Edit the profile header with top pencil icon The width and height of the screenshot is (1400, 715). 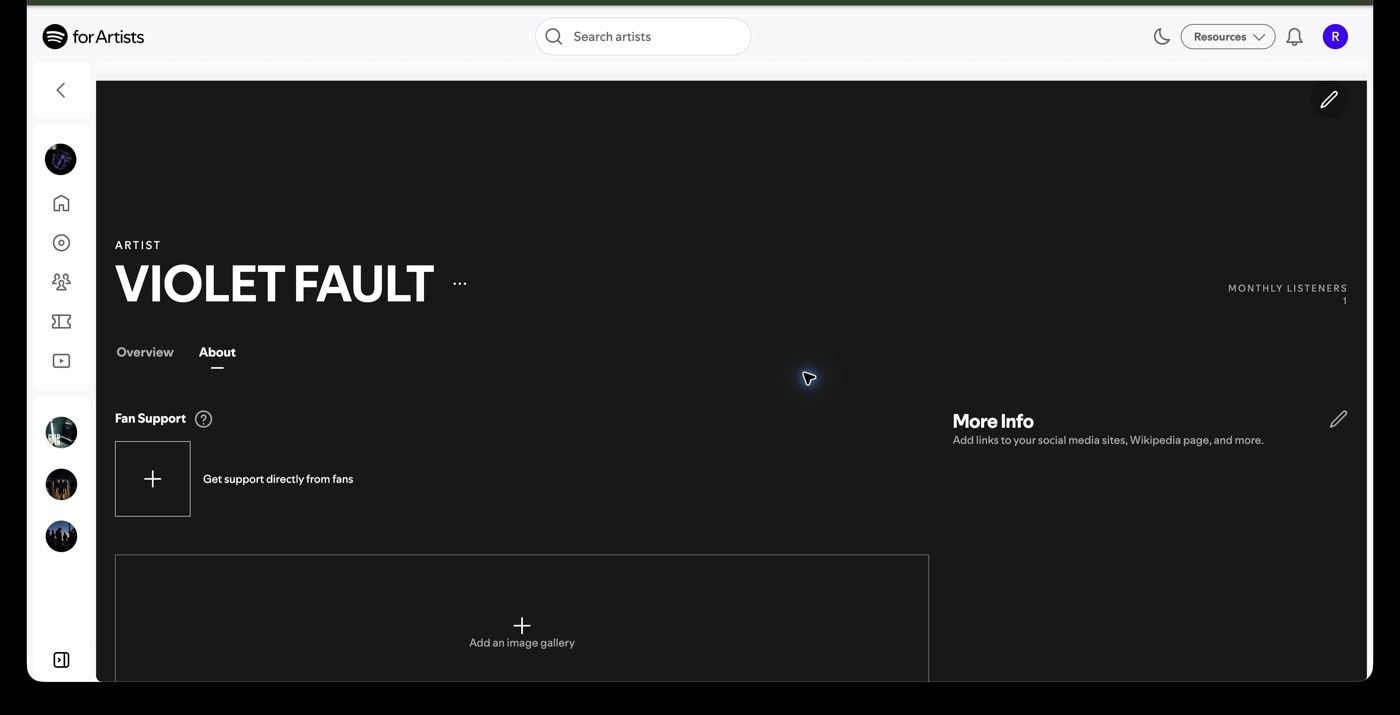pyautogui.click(x=1329, y=100)
